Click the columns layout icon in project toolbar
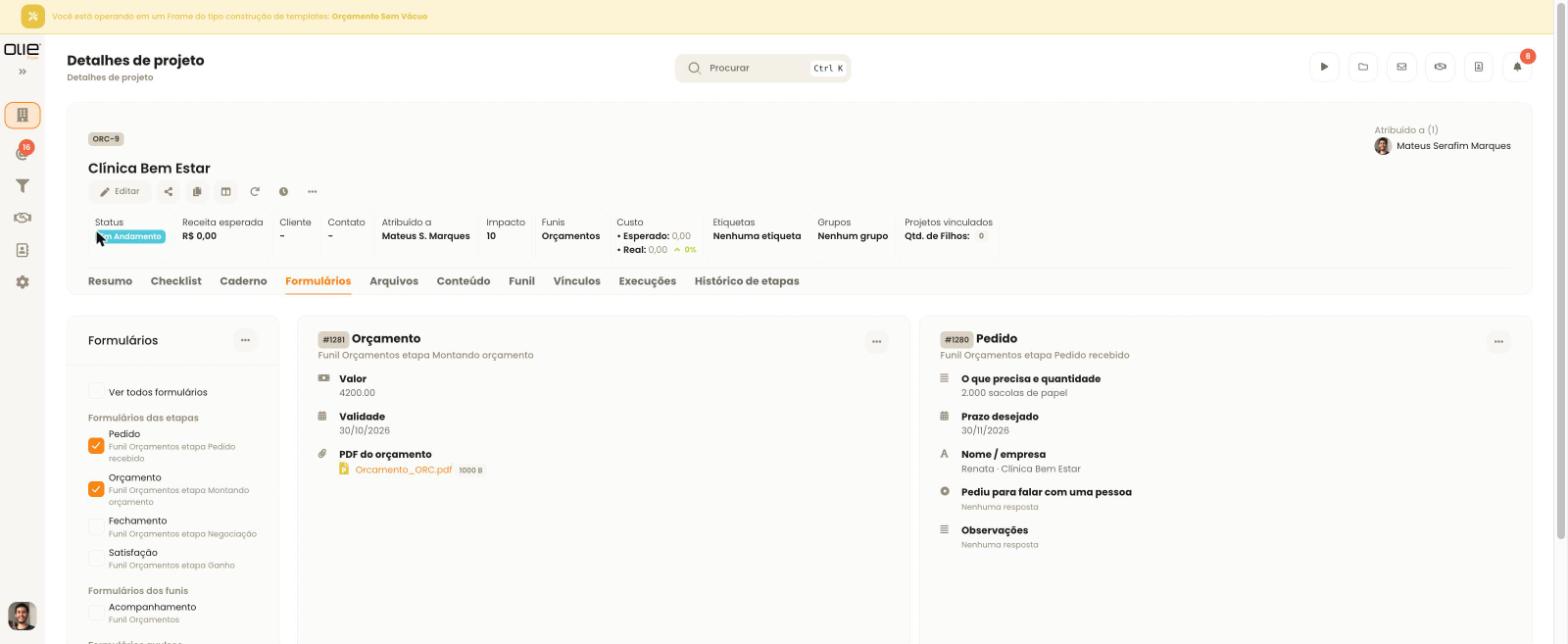The width and height of the screenshot is (1568, 644). [x=226, y=192]
